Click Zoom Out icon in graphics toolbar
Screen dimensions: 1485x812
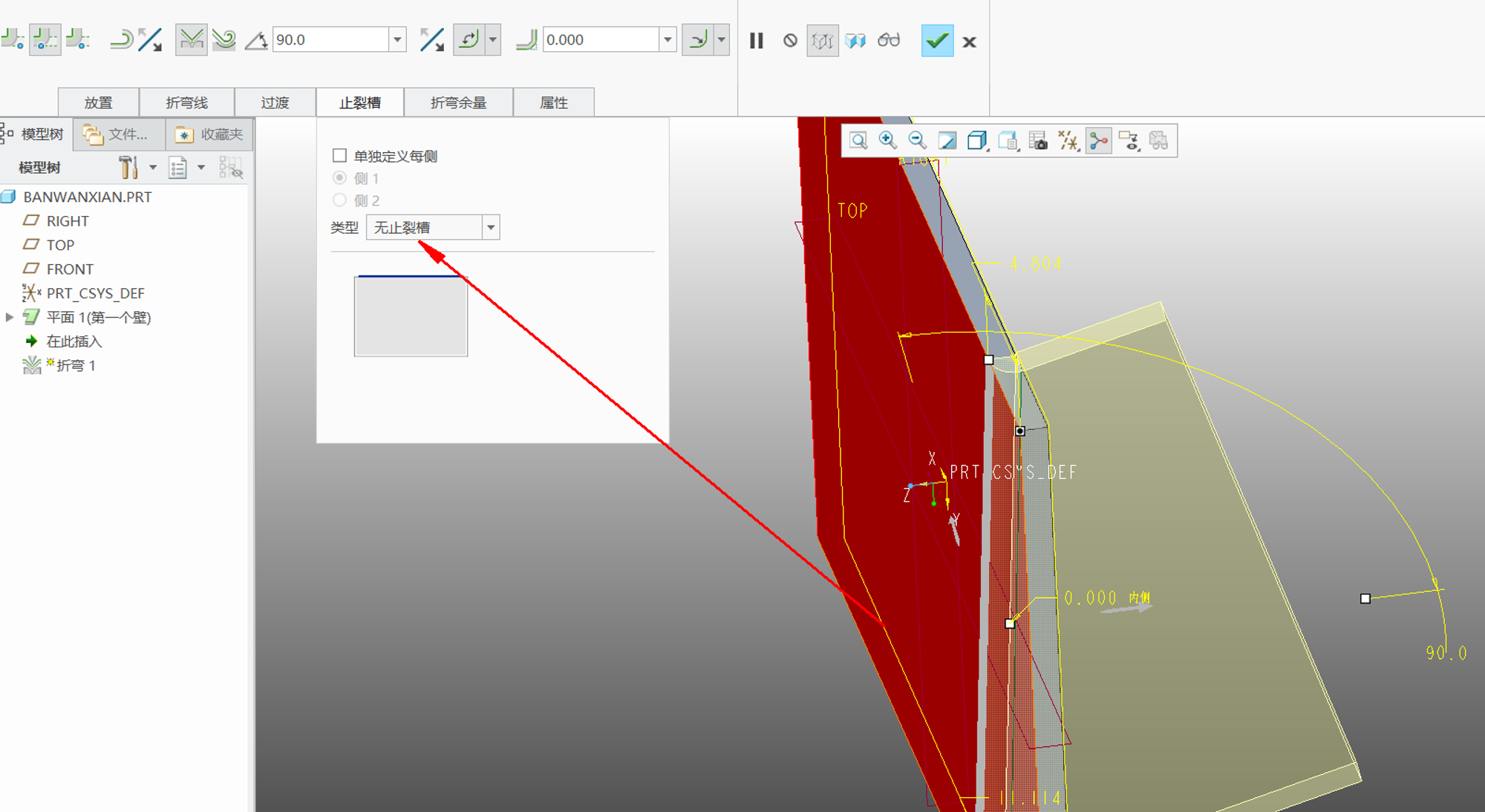(x=917, y=140)
